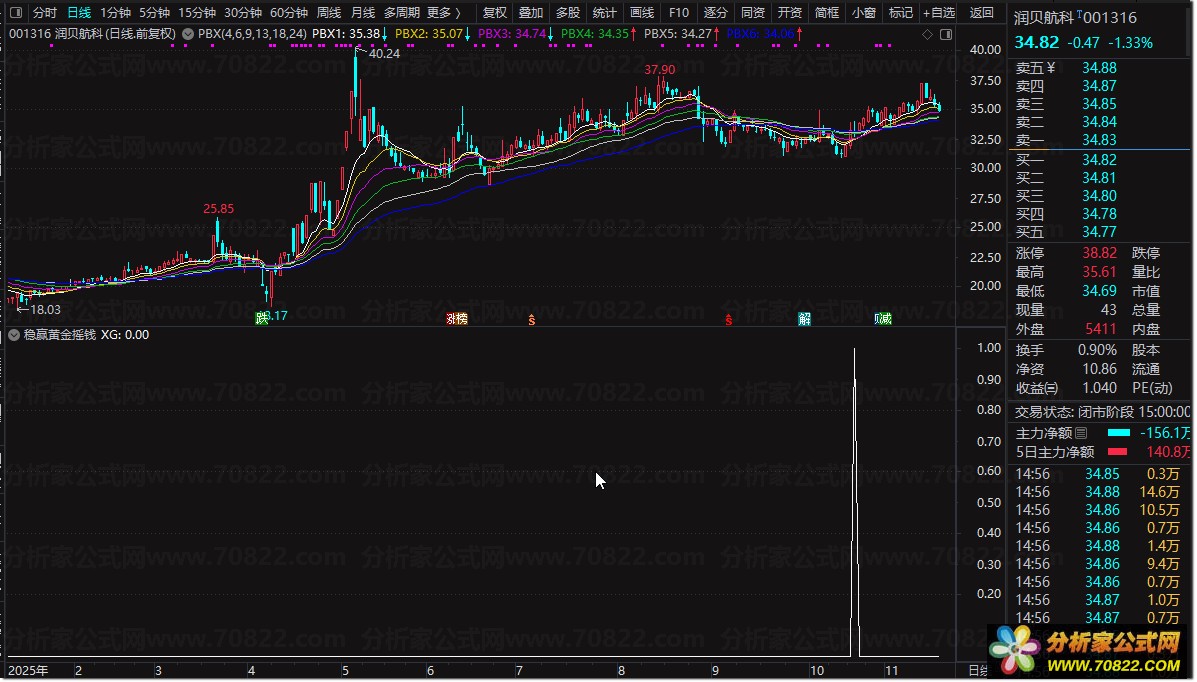Open the F10 company info
The image size is (1197, 682).
click(x=679, y=12)
